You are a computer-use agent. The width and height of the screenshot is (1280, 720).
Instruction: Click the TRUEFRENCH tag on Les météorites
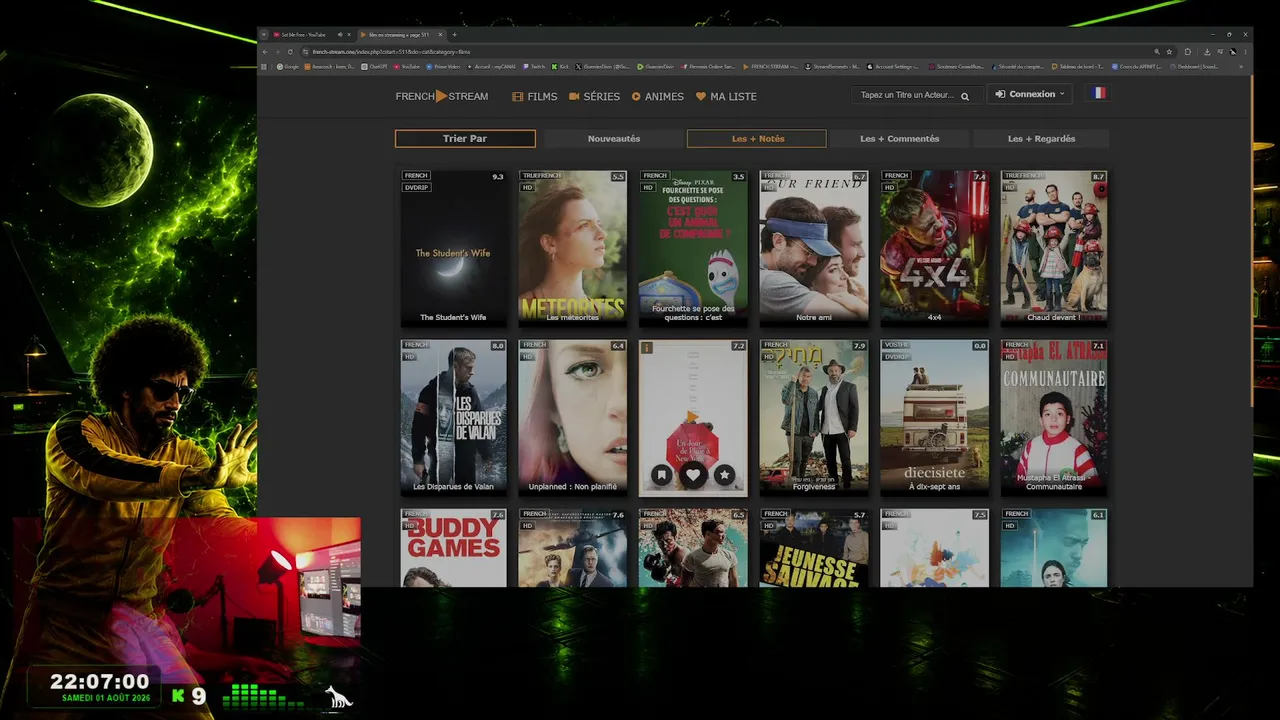(542, 176)
